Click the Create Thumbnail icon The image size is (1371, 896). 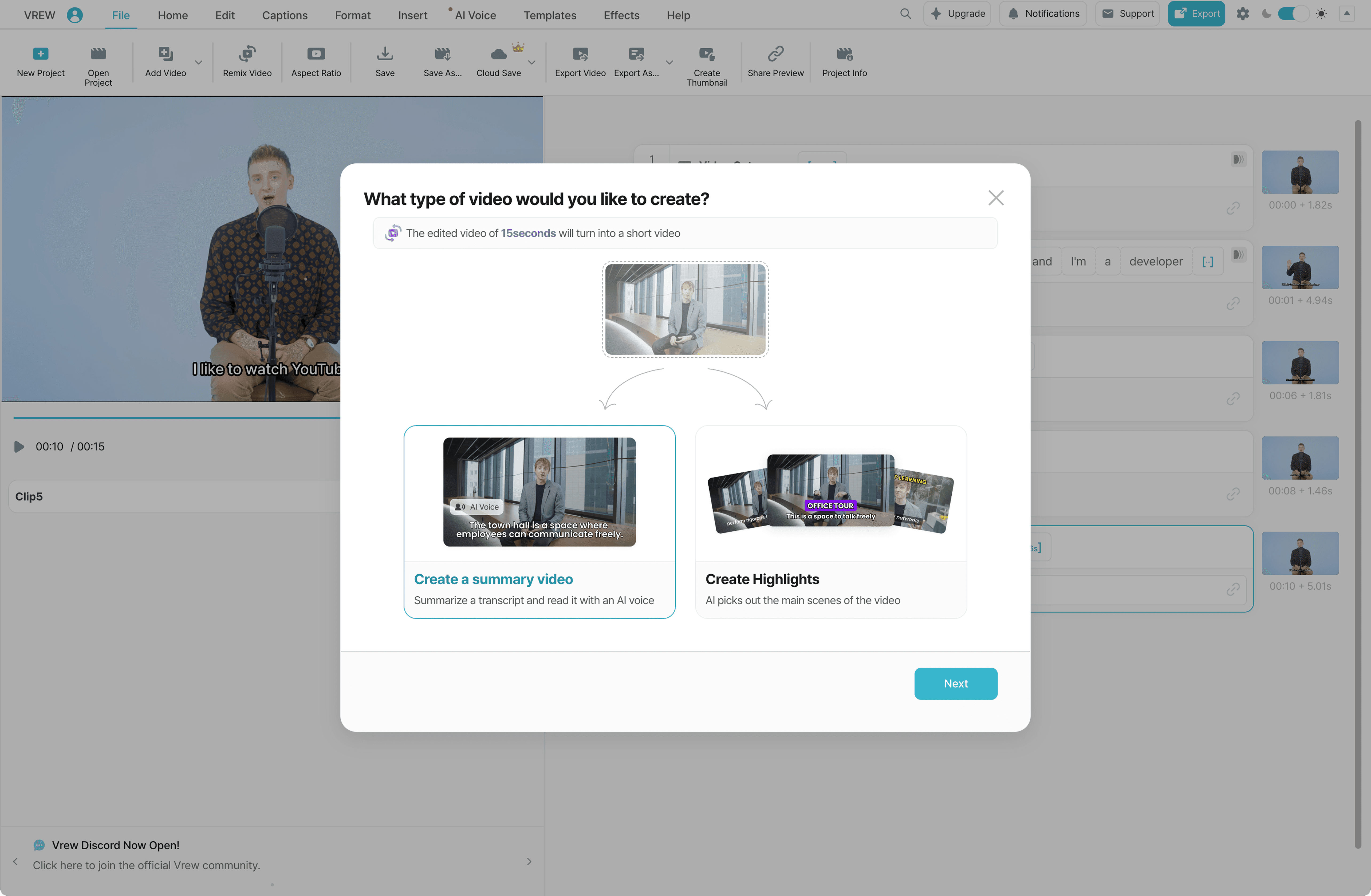tap(706, 55)
